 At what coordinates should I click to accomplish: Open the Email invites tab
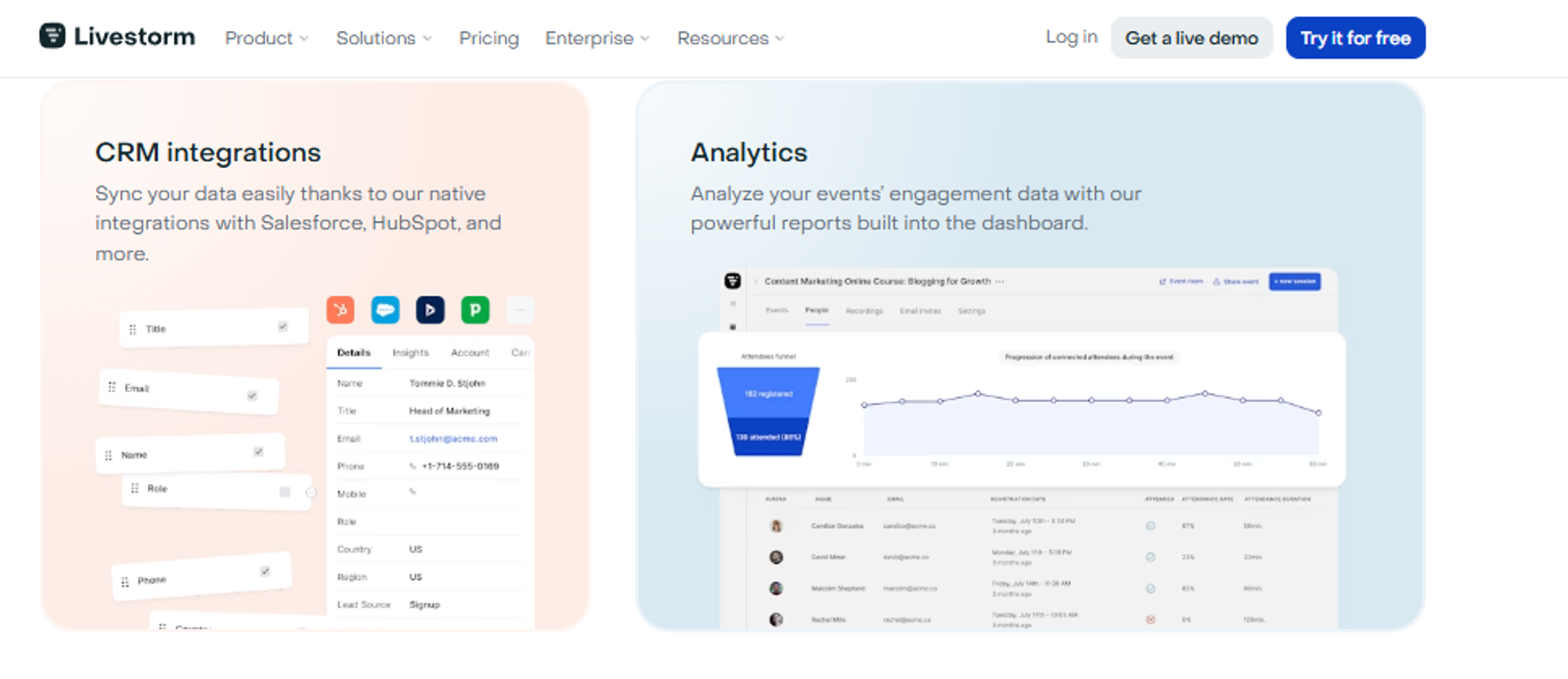point(920,311)
